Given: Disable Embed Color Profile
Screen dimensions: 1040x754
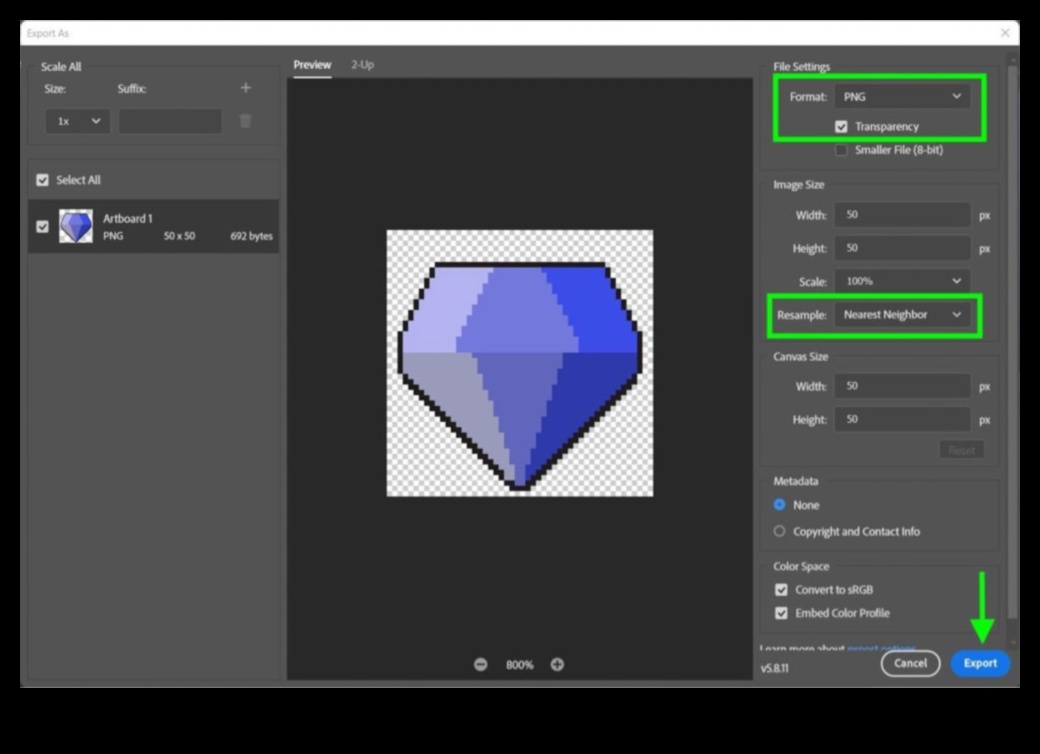Looking at the screenshot, I should coord(781,613).
